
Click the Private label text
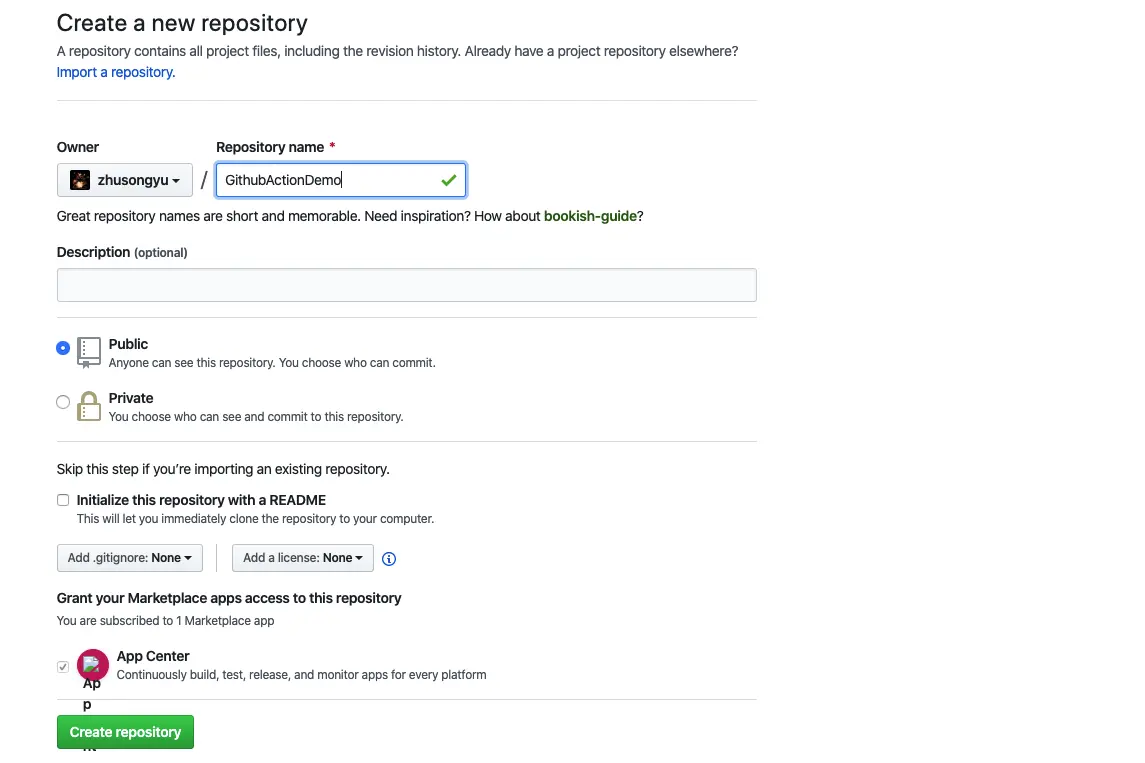[131, 398]
